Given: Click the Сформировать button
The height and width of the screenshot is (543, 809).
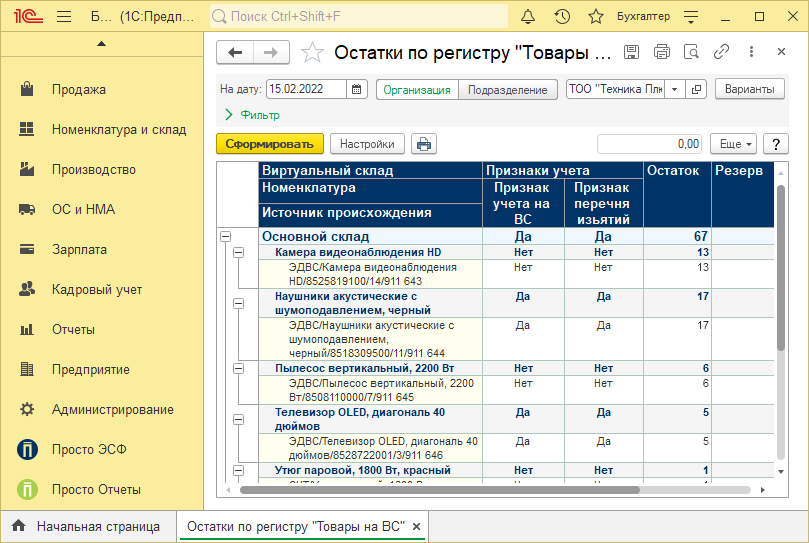Looking at the screenshot, I should point(270,144).
